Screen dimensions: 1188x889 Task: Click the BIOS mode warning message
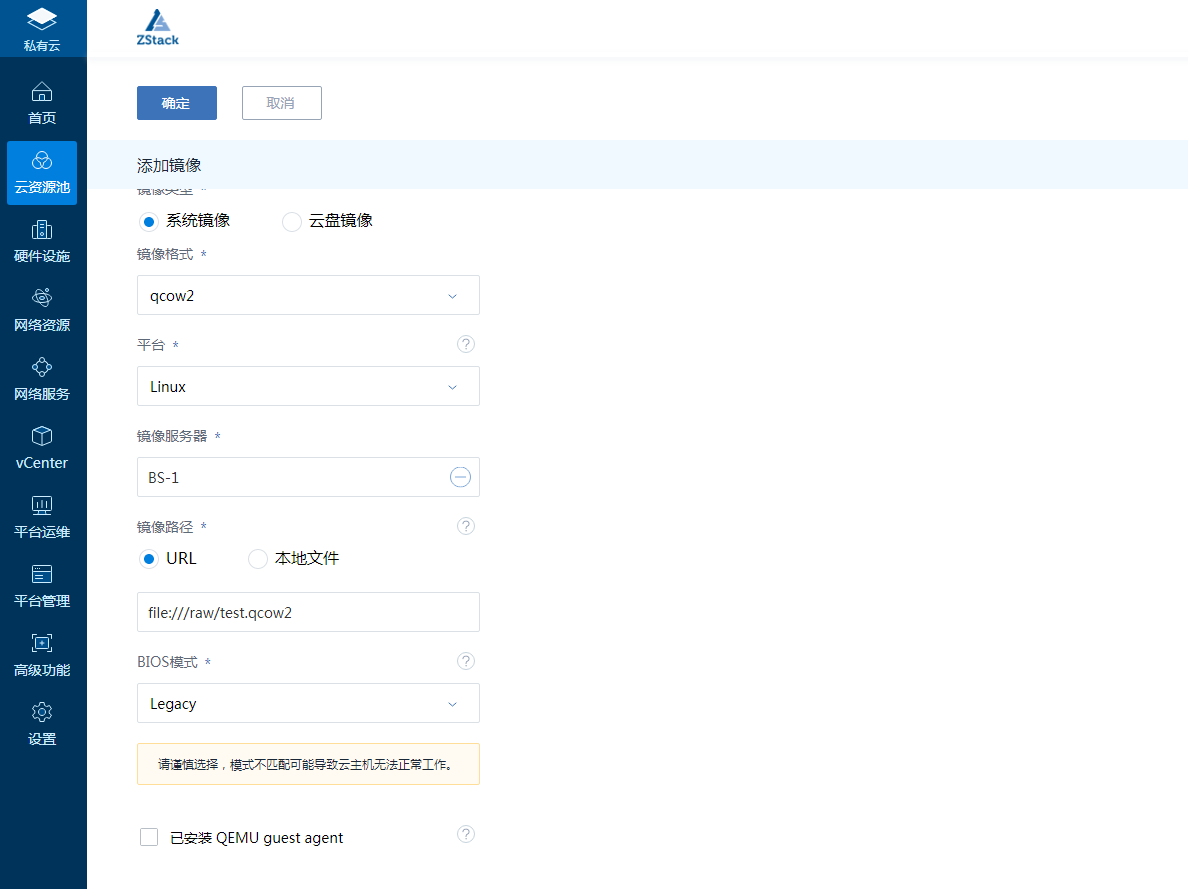coord(308,764)
